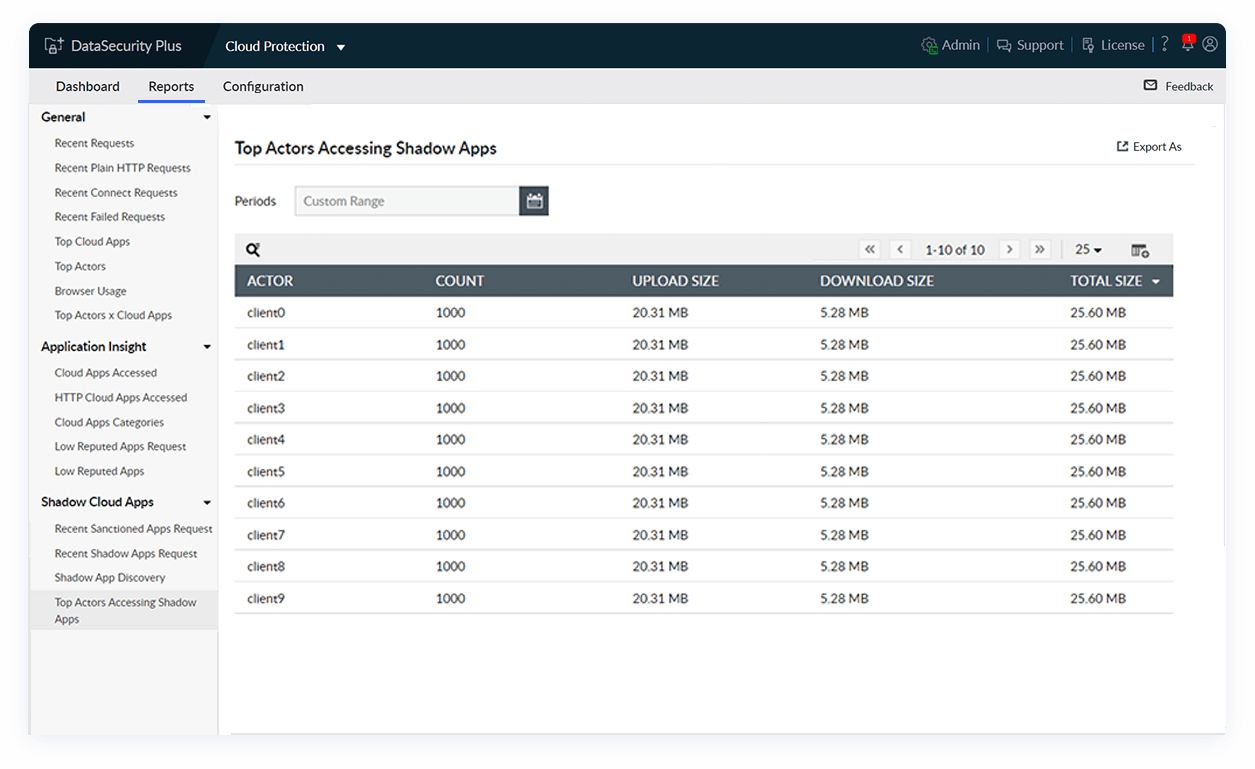The image size is (1255, 769).
Task: Click the help question mark icon
Action: [1164, 45]
